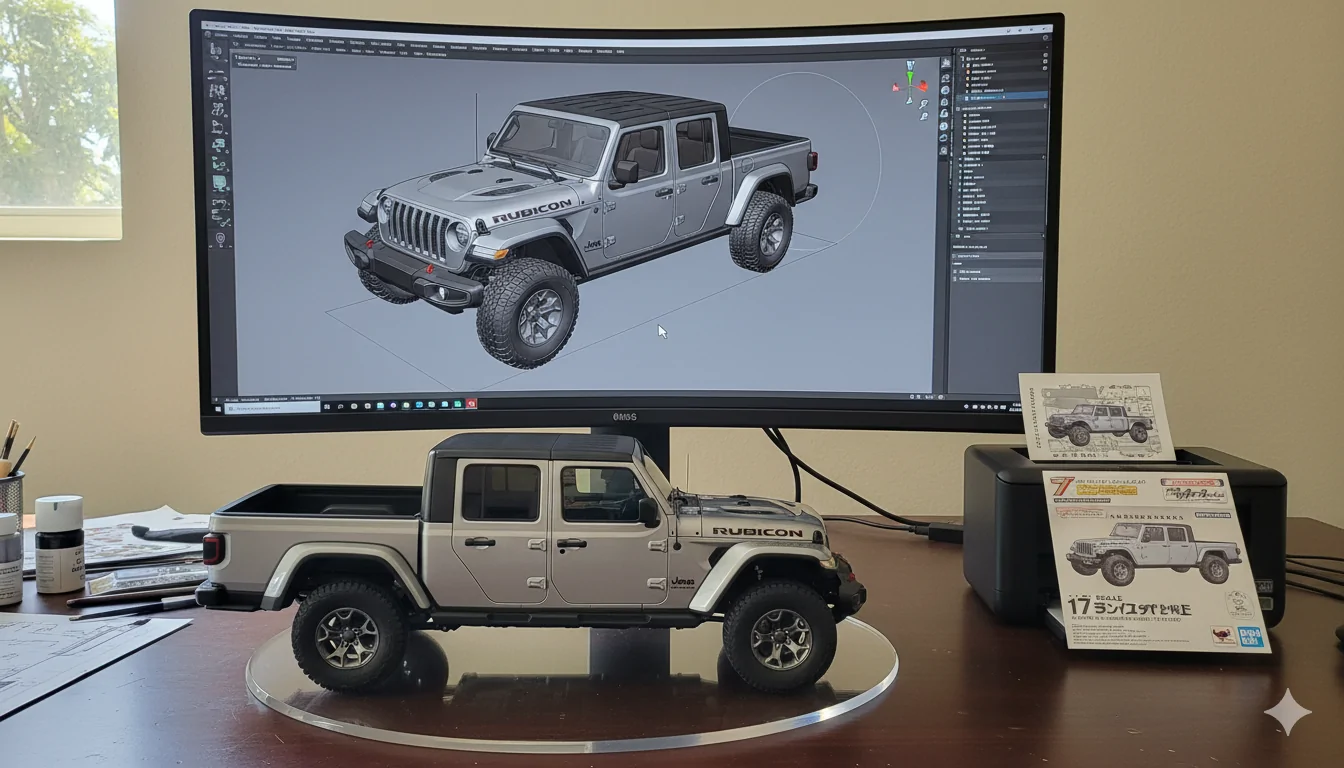Open the red app icon on the taskbar

pyautogui.click(x=471, y=403)
